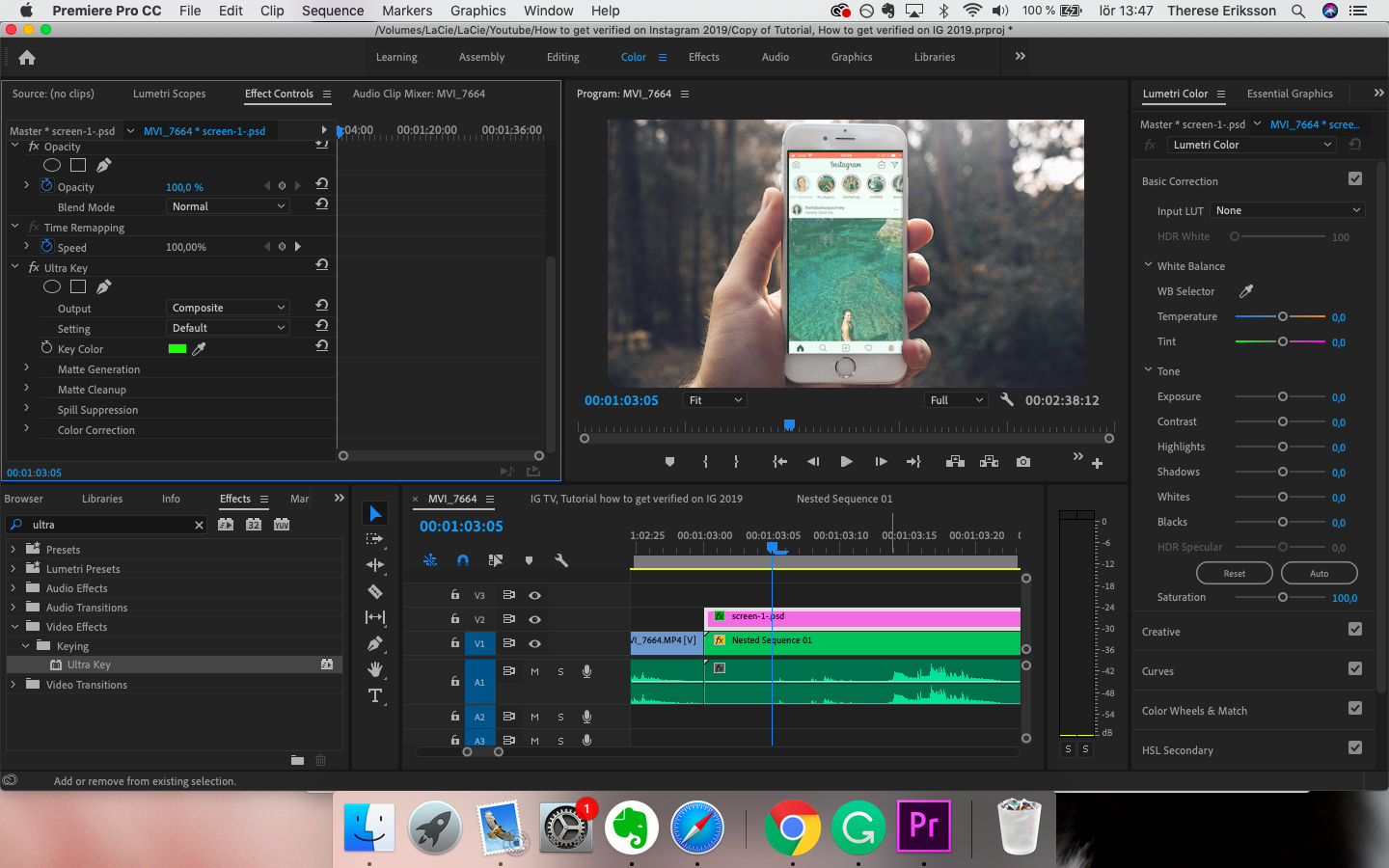
Task: Select the Type tool
Action: pos(375,695)
